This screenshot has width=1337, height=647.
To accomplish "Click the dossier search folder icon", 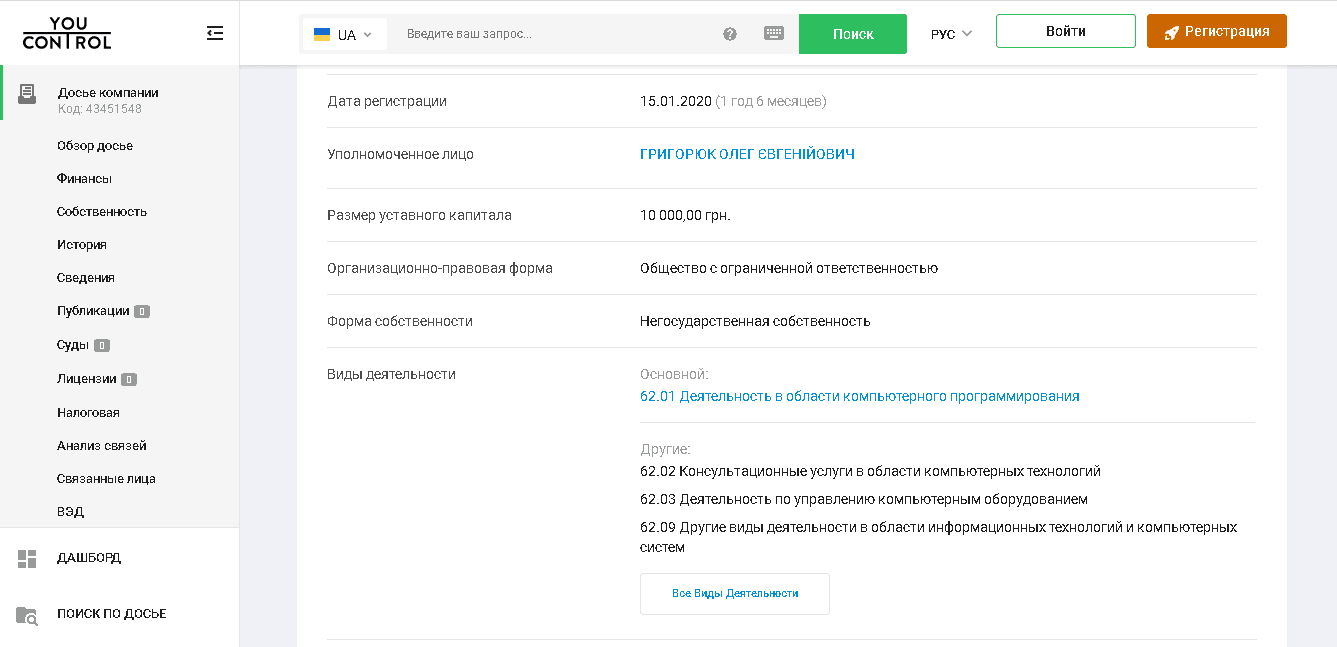I will pyautogui.click(x=27, y=615).
